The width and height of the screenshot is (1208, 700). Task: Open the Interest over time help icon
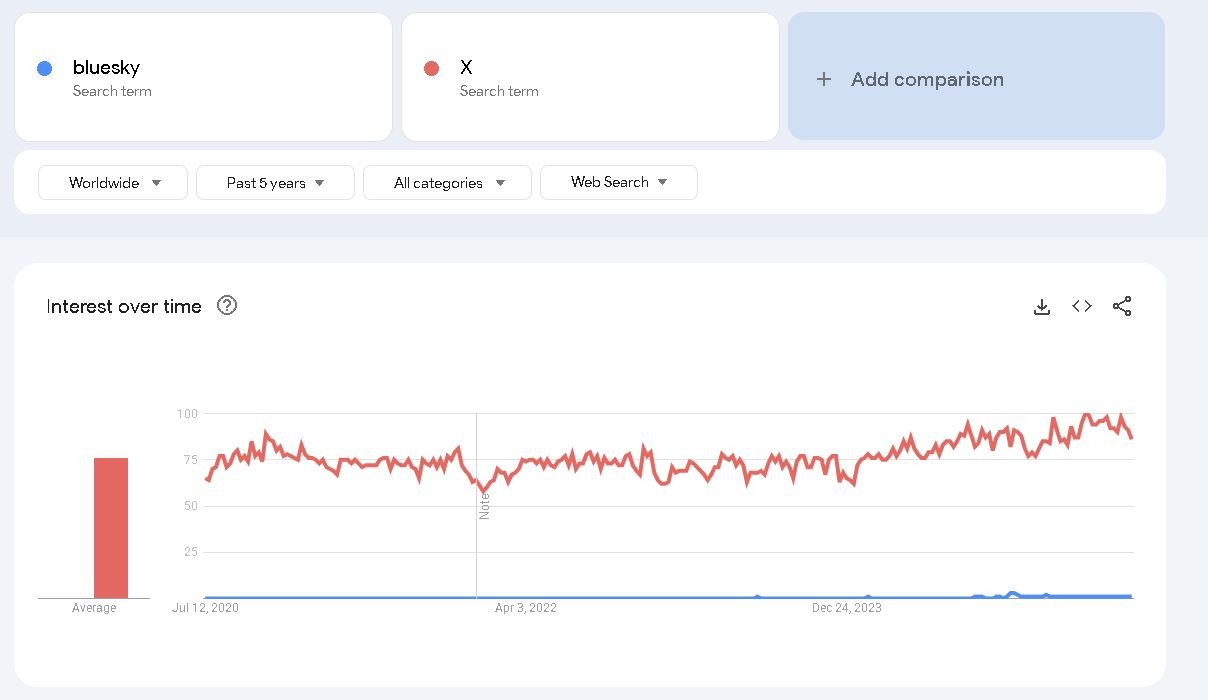tap(227, 306)
